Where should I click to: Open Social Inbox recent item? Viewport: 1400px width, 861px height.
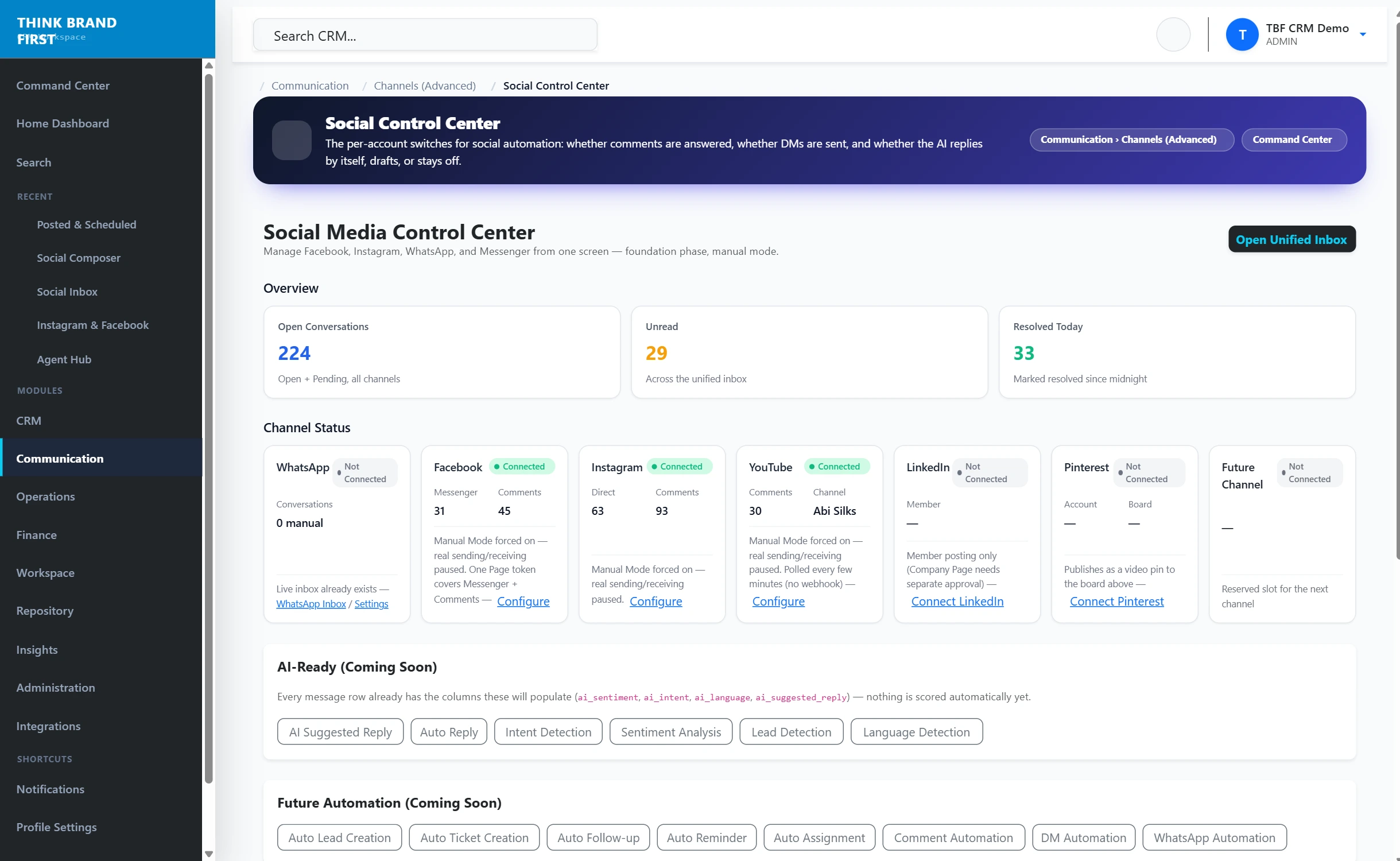click(67, 292)
